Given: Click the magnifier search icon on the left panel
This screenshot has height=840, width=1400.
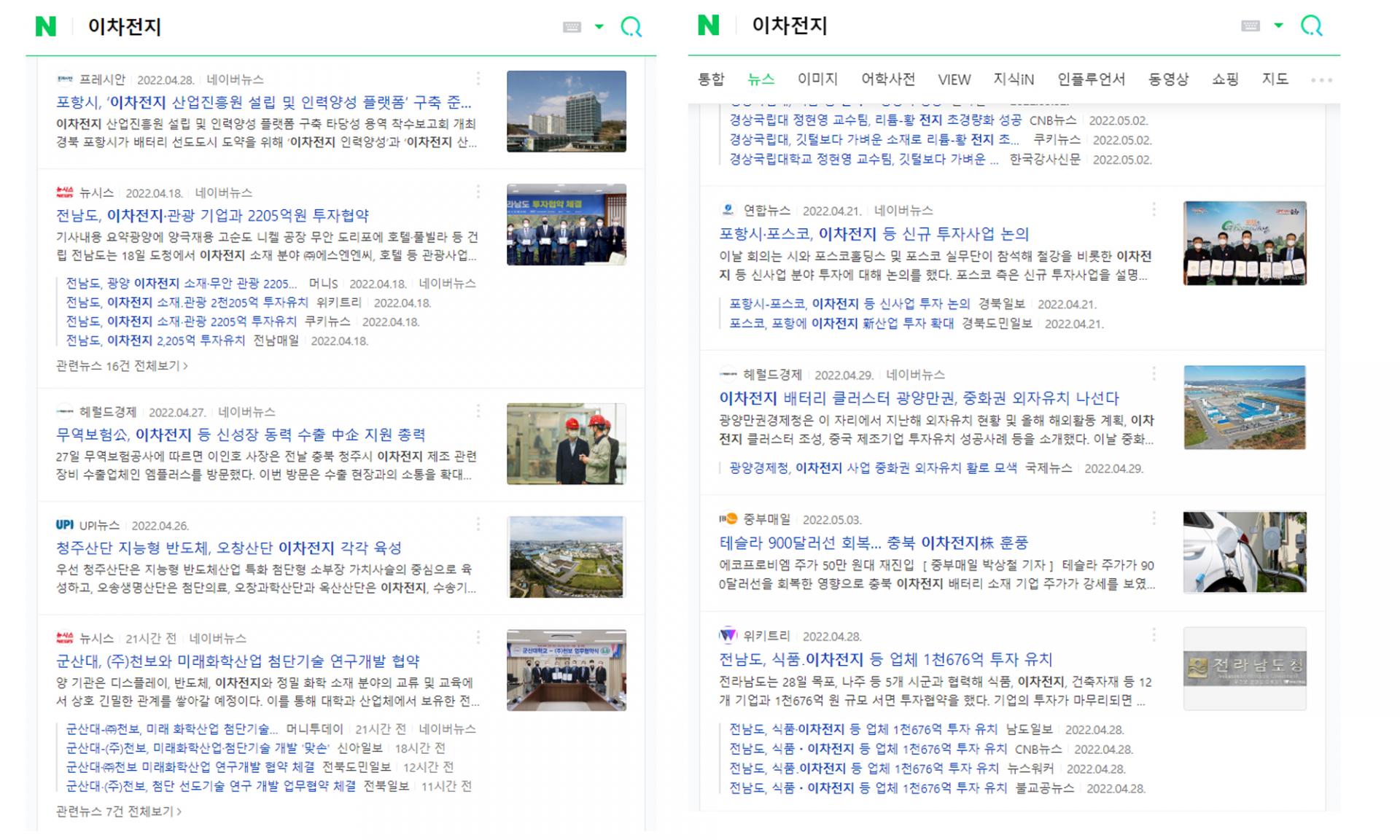Looking at the screenshot, I should coord(631,27).
